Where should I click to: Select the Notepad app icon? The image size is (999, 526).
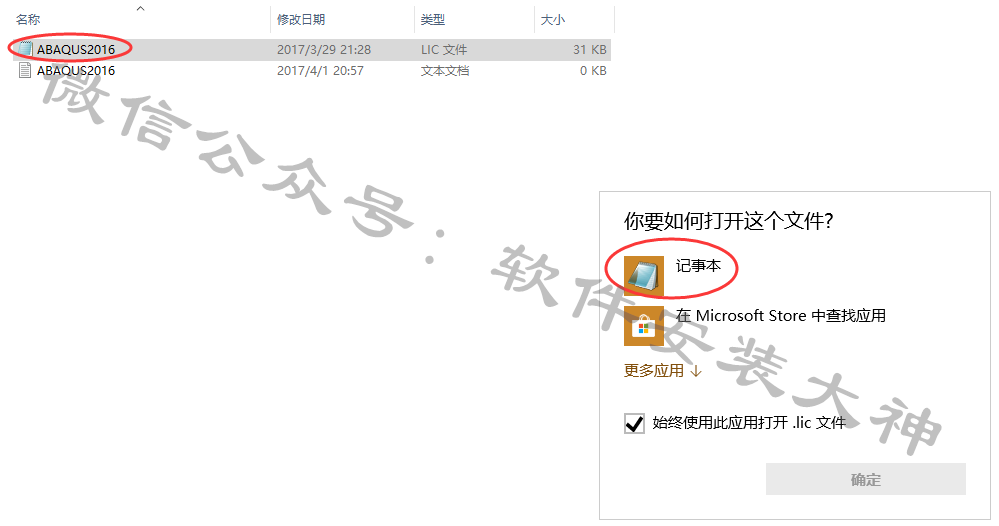[643, 276]
